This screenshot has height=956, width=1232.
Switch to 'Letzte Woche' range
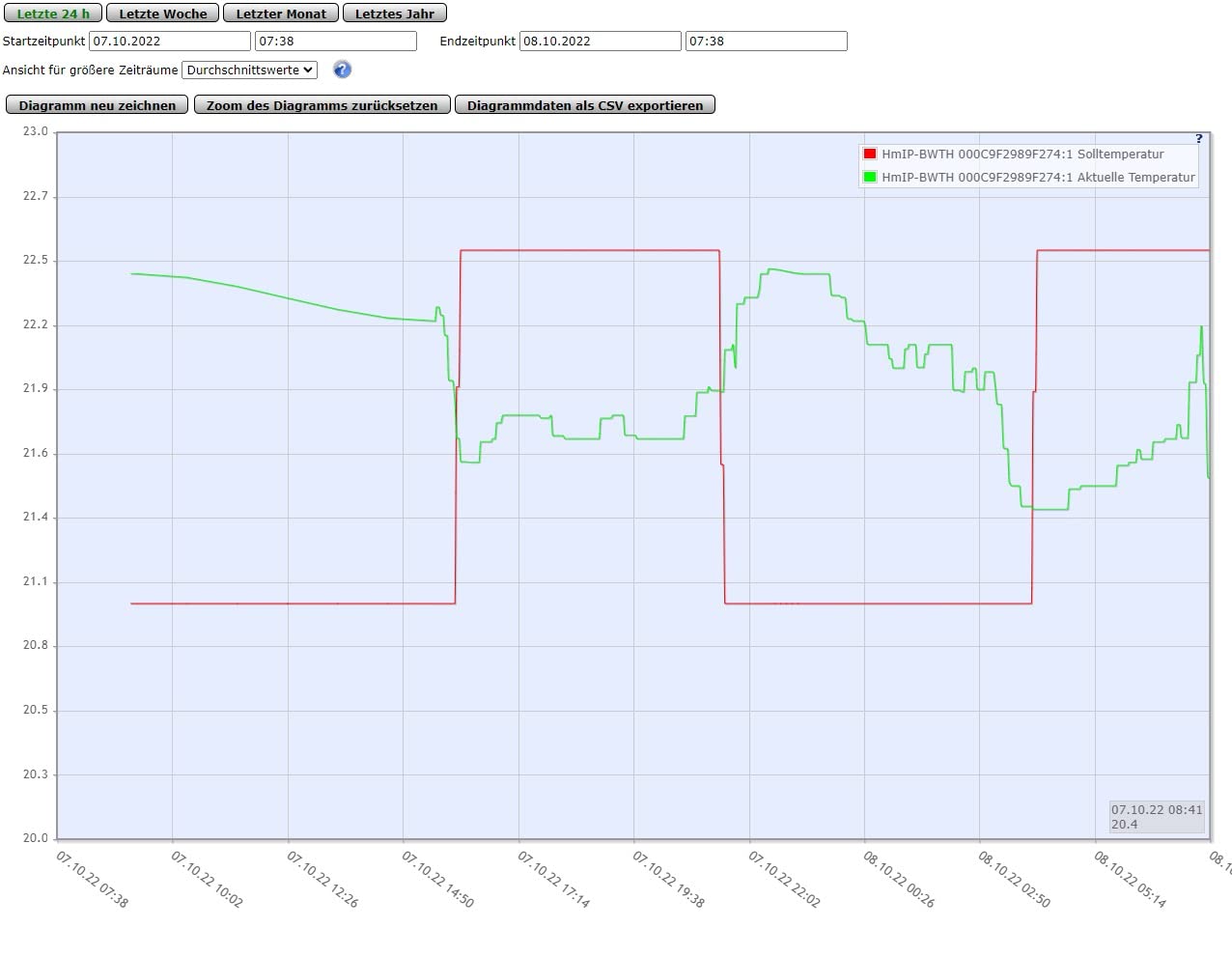163,14
